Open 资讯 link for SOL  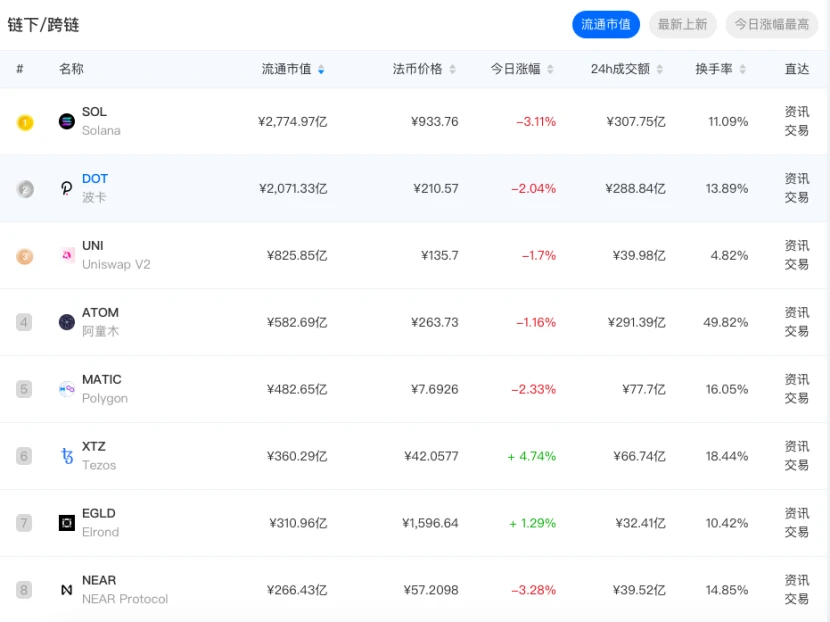pyautogui.click(x=797, y=112)
